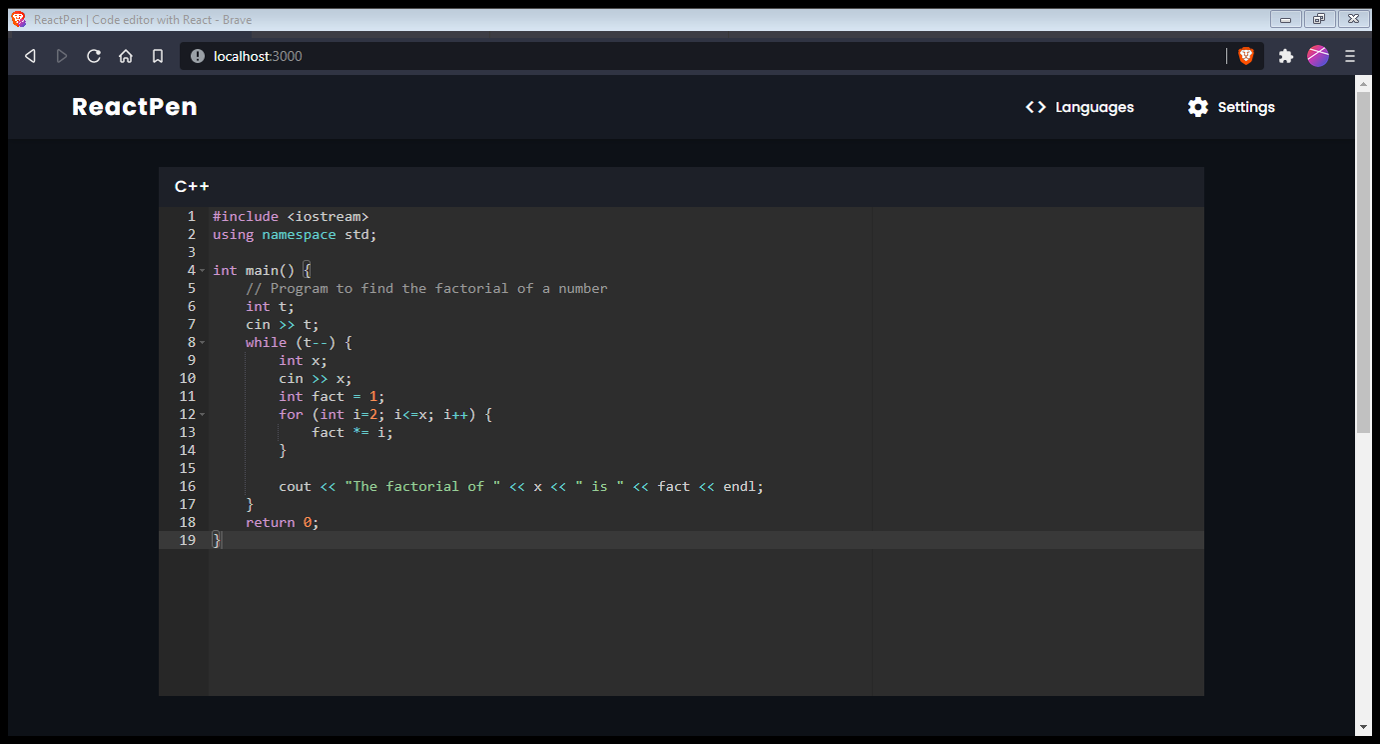1380x744 pixels.
Task: Click on 'int t;' line
Action: point(270,306)
